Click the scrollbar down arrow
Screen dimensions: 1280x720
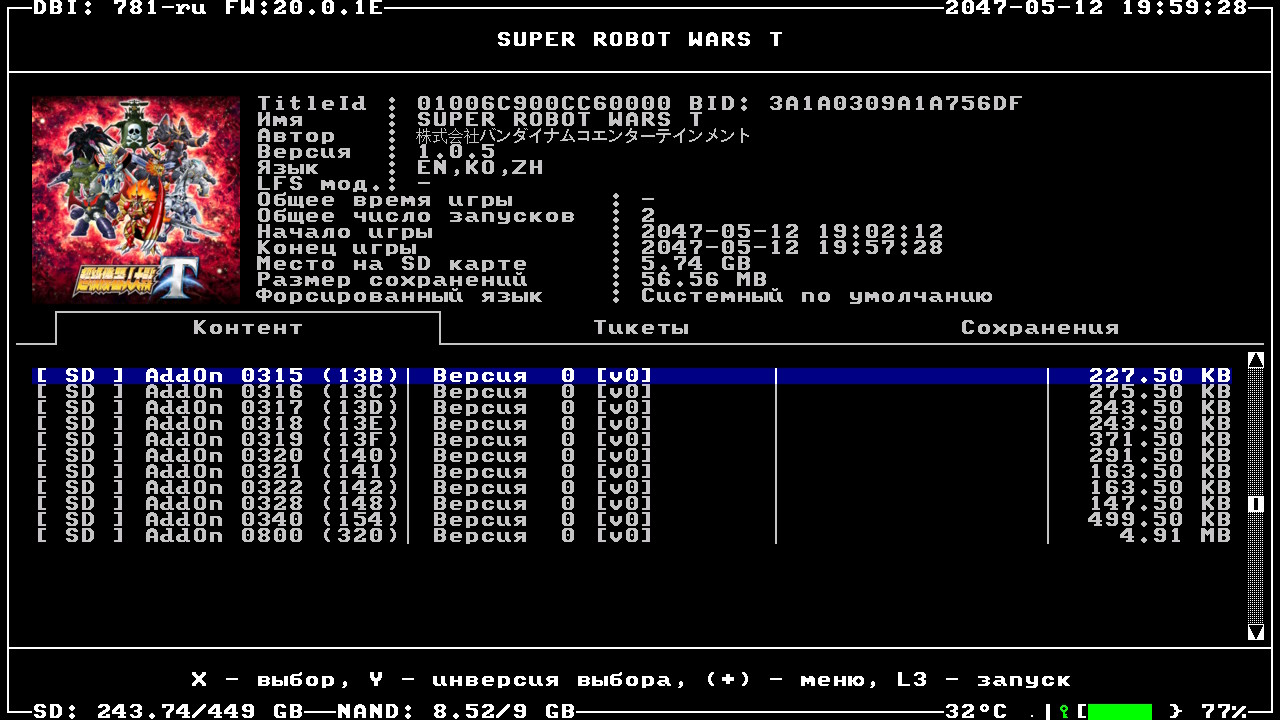1256,632
